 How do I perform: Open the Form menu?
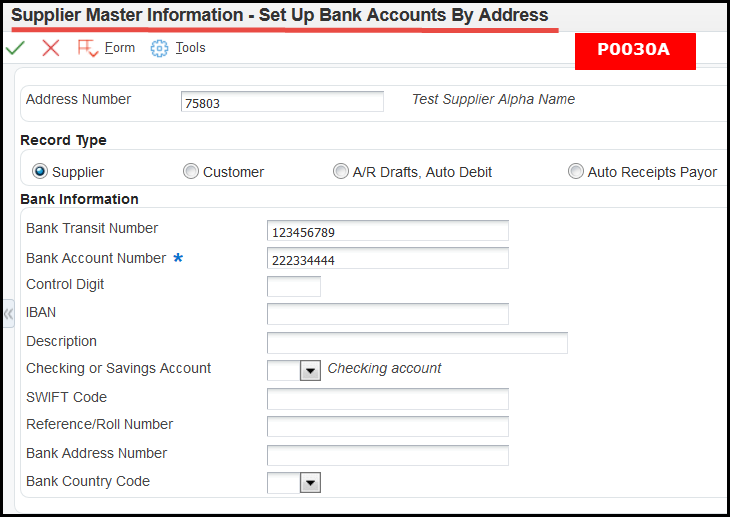120,48
